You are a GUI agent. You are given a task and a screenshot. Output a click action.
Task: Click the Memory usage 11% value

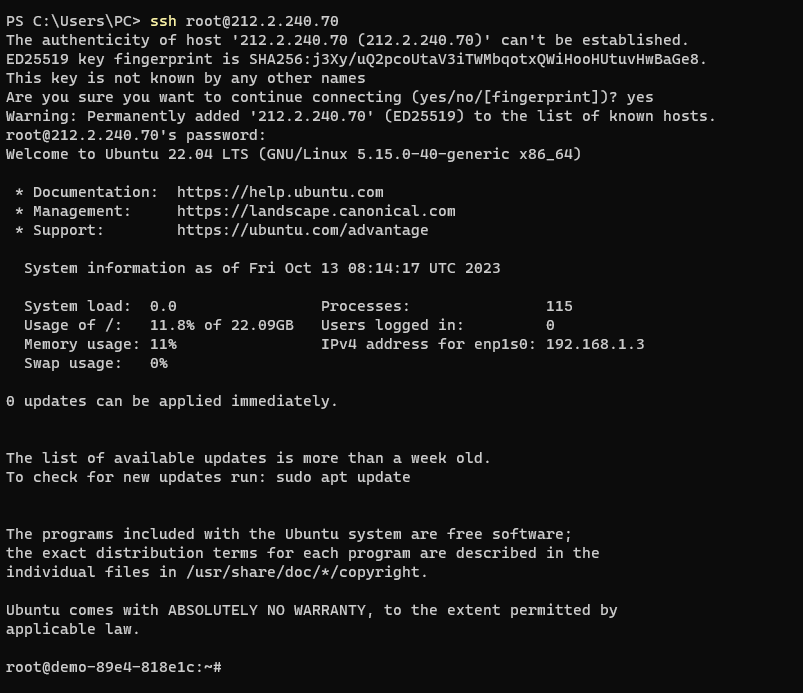coord(163,344)
